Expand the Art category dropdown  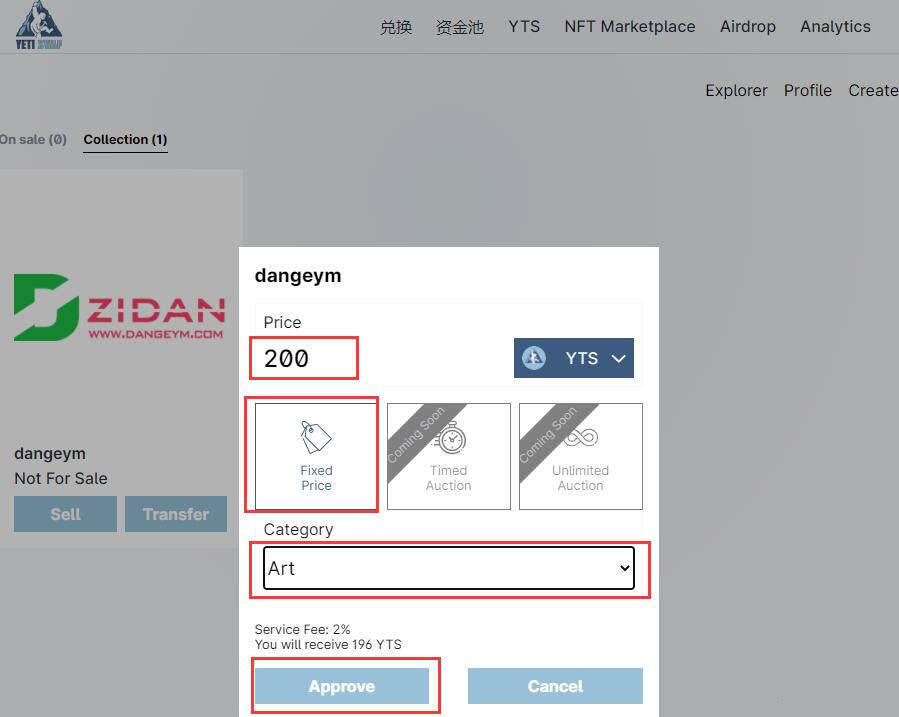coord(449,568)
